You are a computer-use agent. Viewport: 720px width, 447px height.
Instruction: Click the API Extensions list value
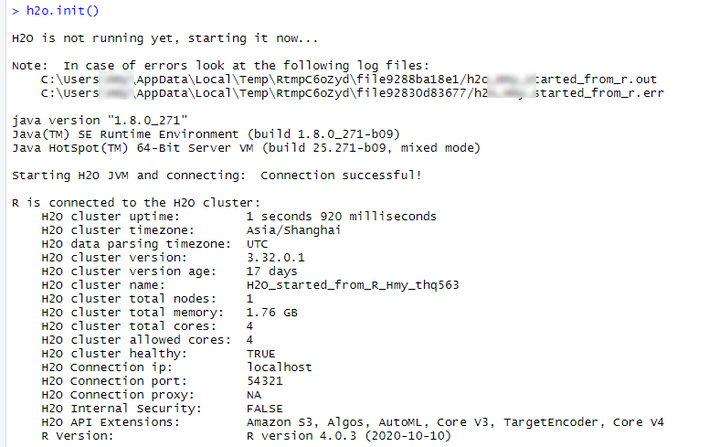coord(456,422)
